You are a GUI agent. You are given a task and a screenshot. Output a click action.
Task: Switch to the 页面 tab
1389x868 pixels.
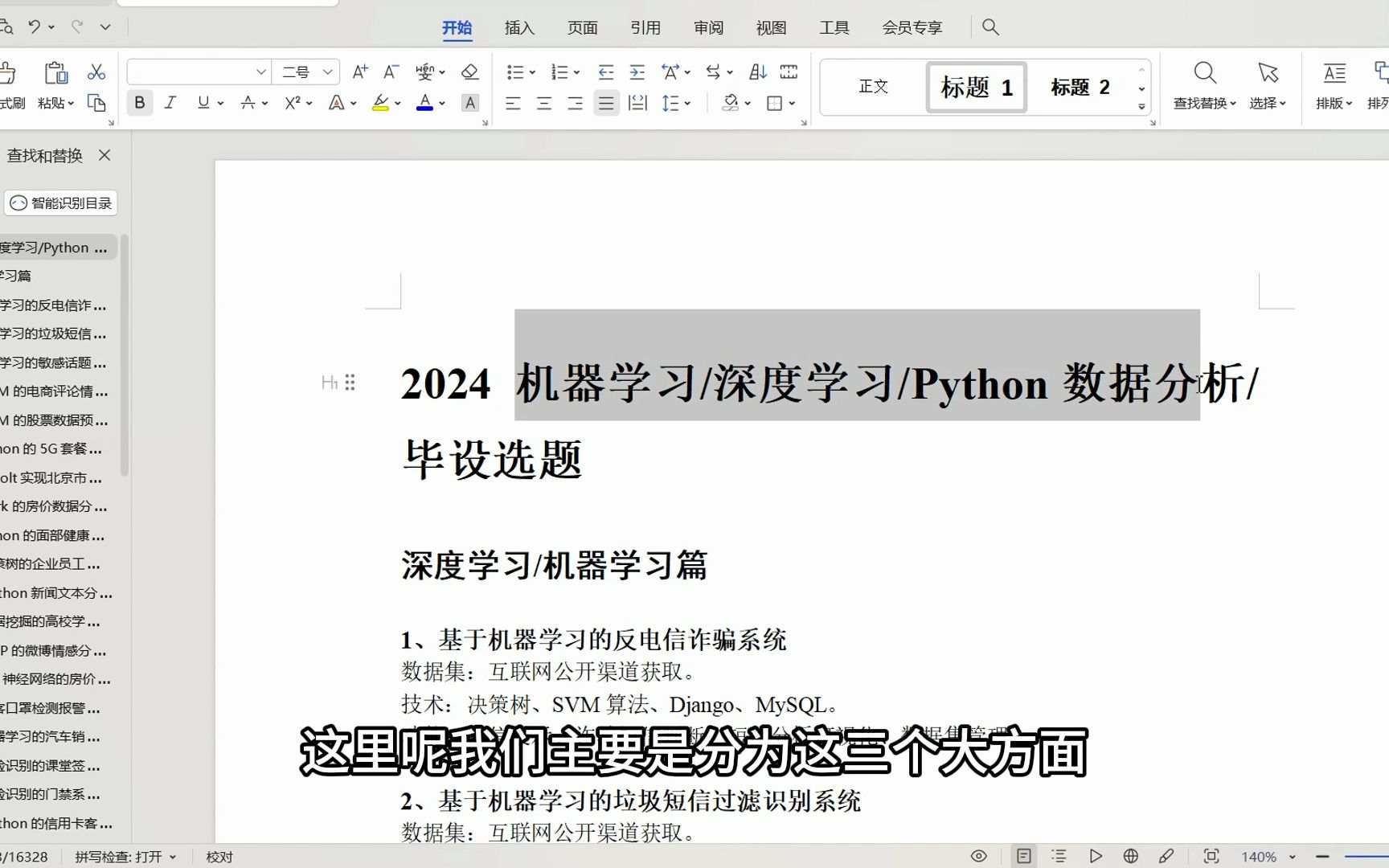coord(582,27)
